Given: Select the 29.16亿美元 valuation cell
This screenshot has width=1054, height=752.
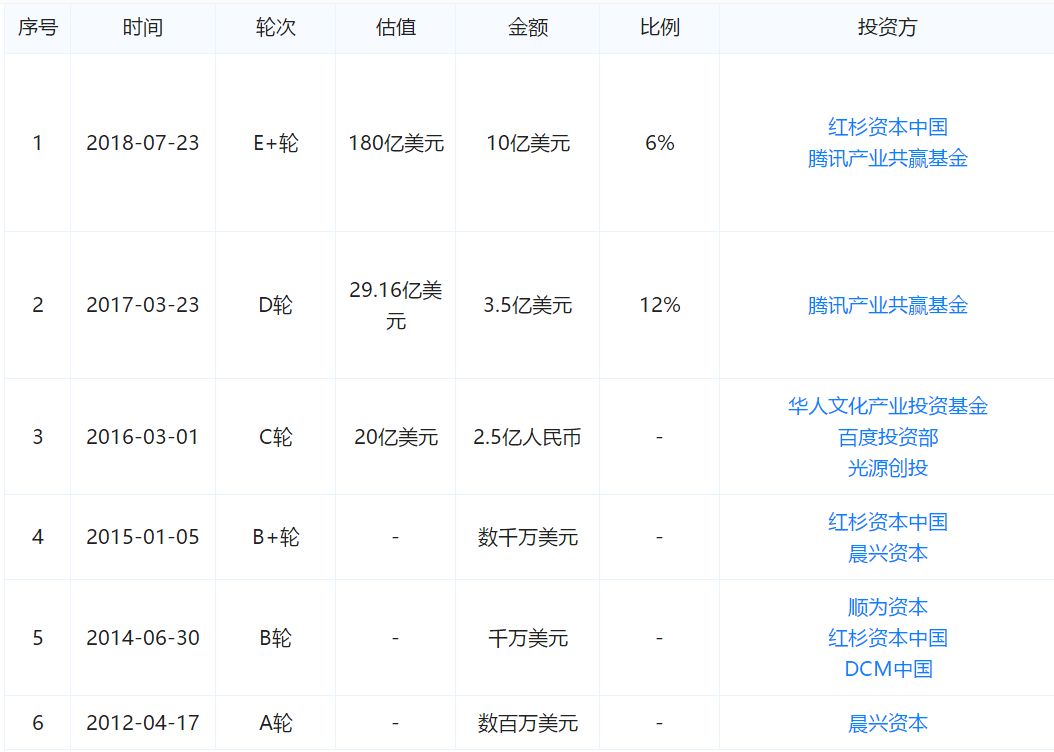Looking at the screenshot, I should point(396,306).
